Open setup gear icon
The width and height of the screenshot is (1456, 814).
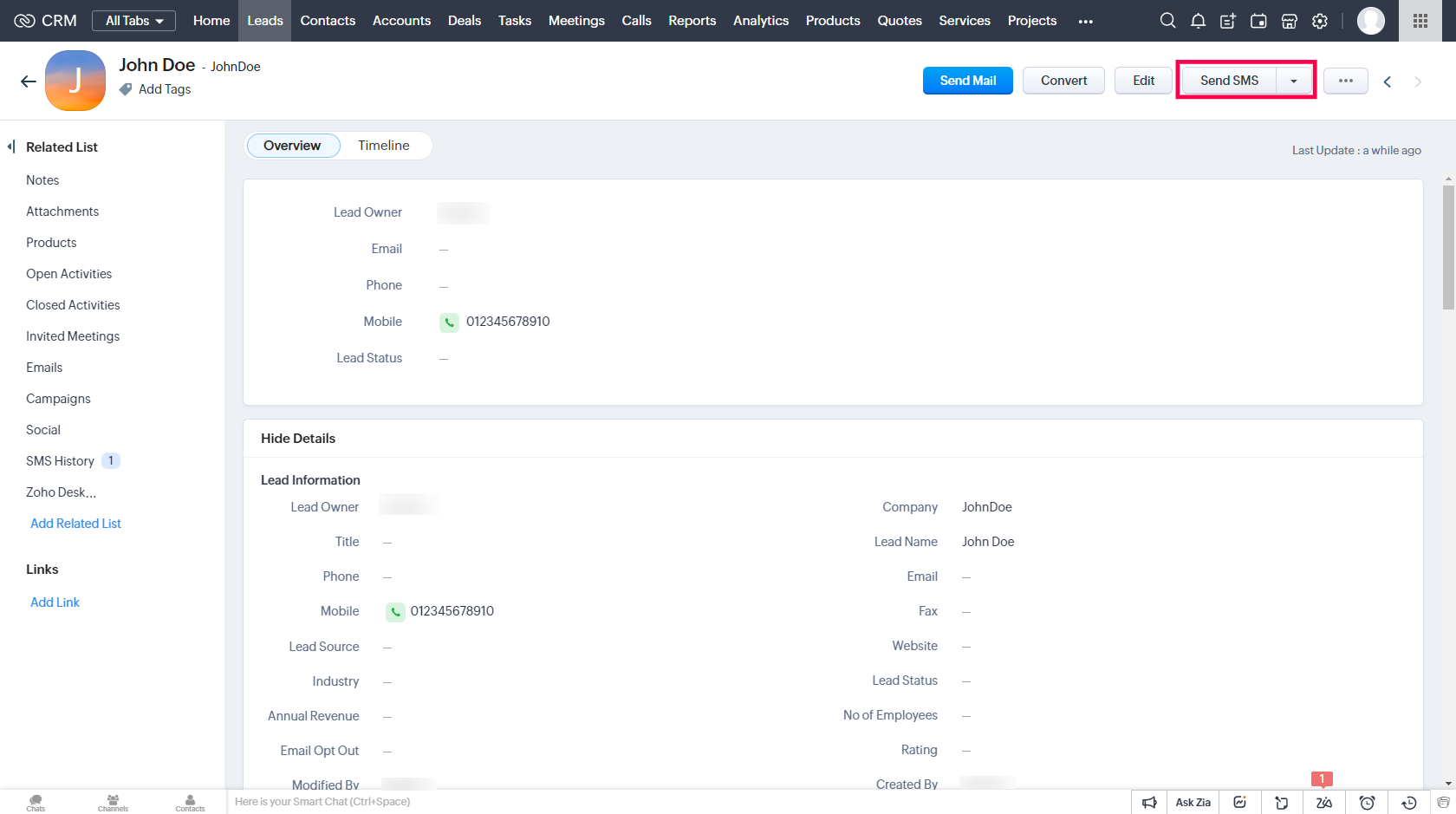[1319, 21]
